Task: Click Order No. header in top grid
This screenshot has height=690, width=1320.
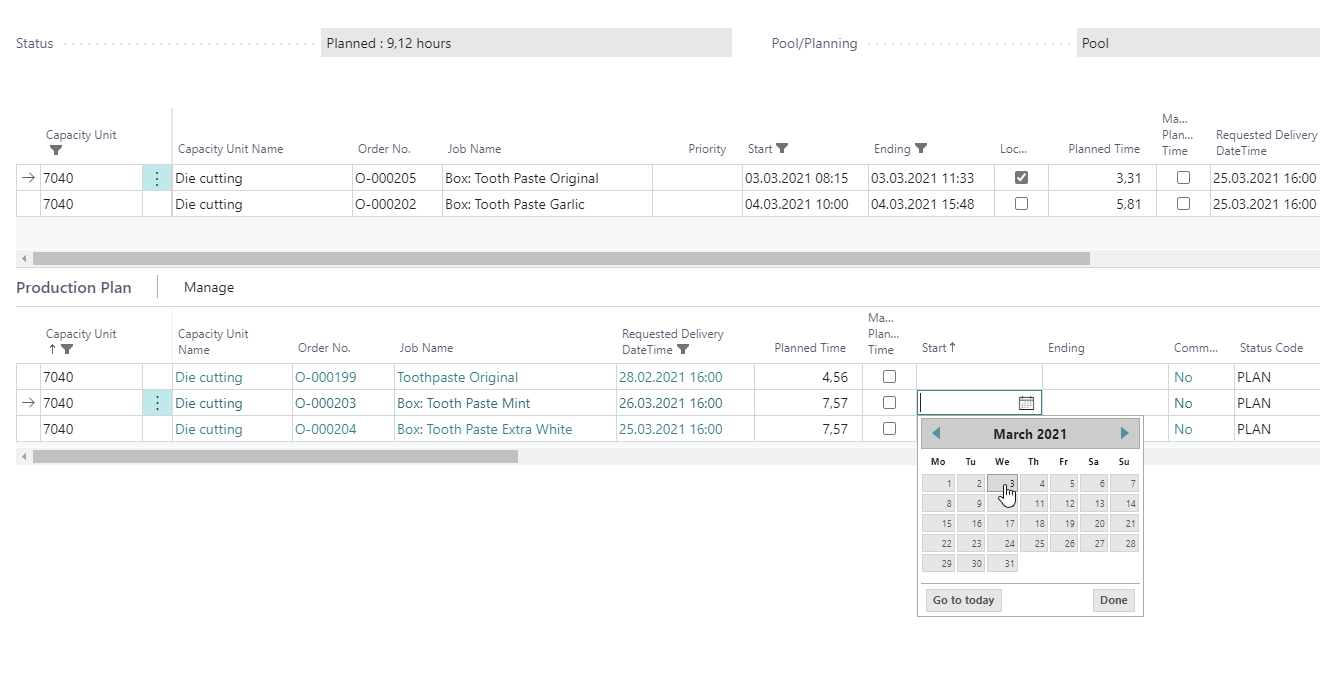Action: pyautogui.click(x=384, y=149)
